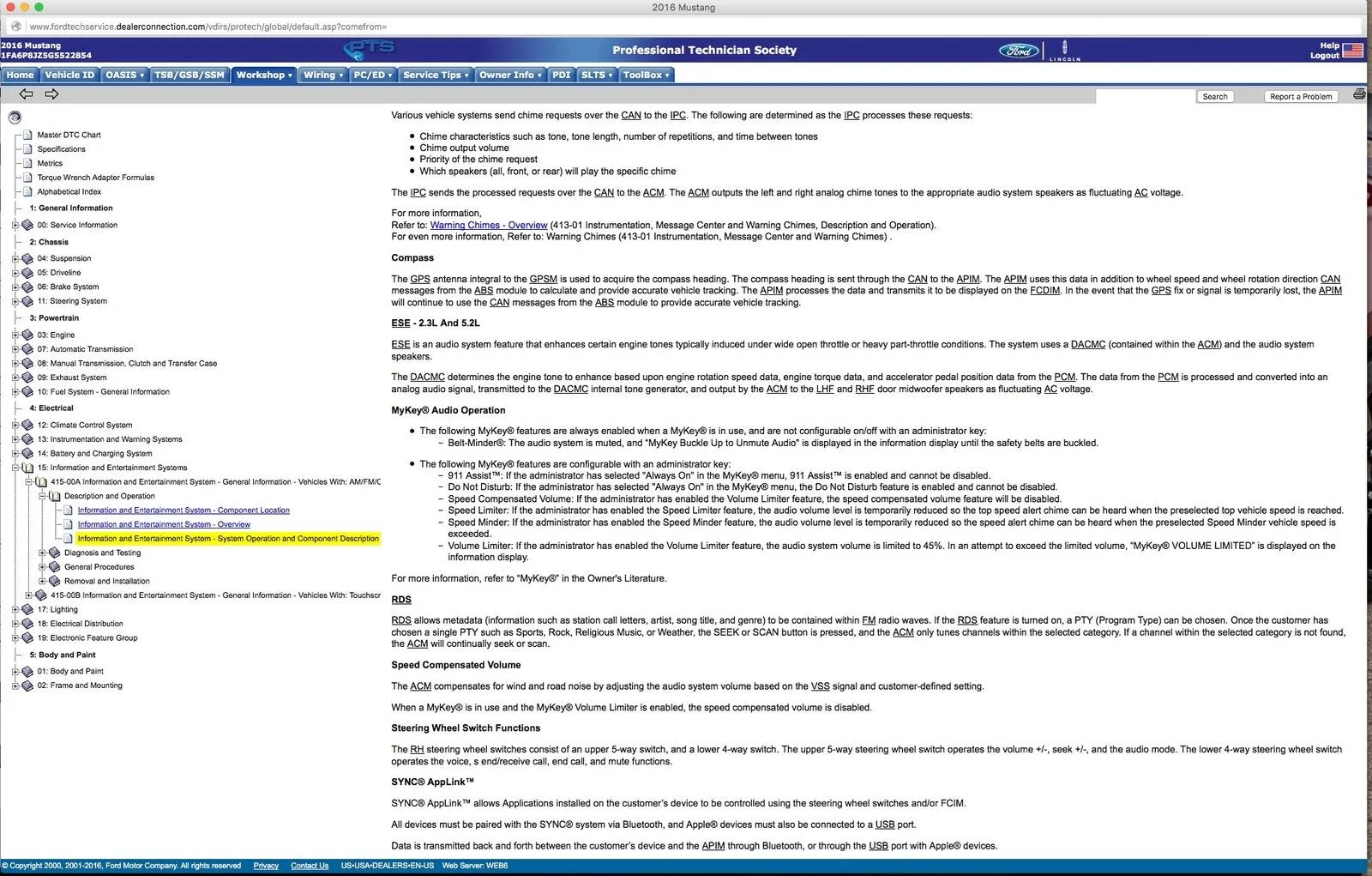Click the book icon beside 03: Engine
The height and width of the screenshot is (876, 1372).
27,335
